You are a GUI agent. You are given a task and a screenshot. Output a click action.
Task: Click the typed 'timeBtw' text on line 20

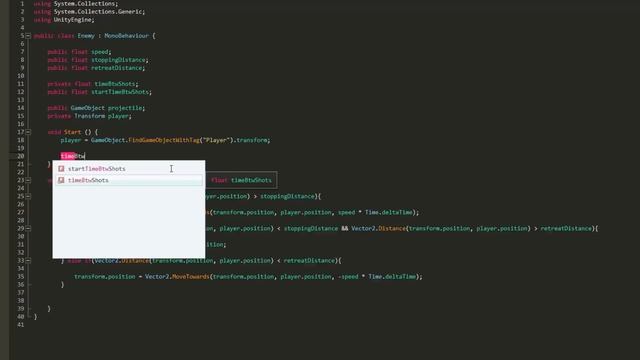coord(73,156)
